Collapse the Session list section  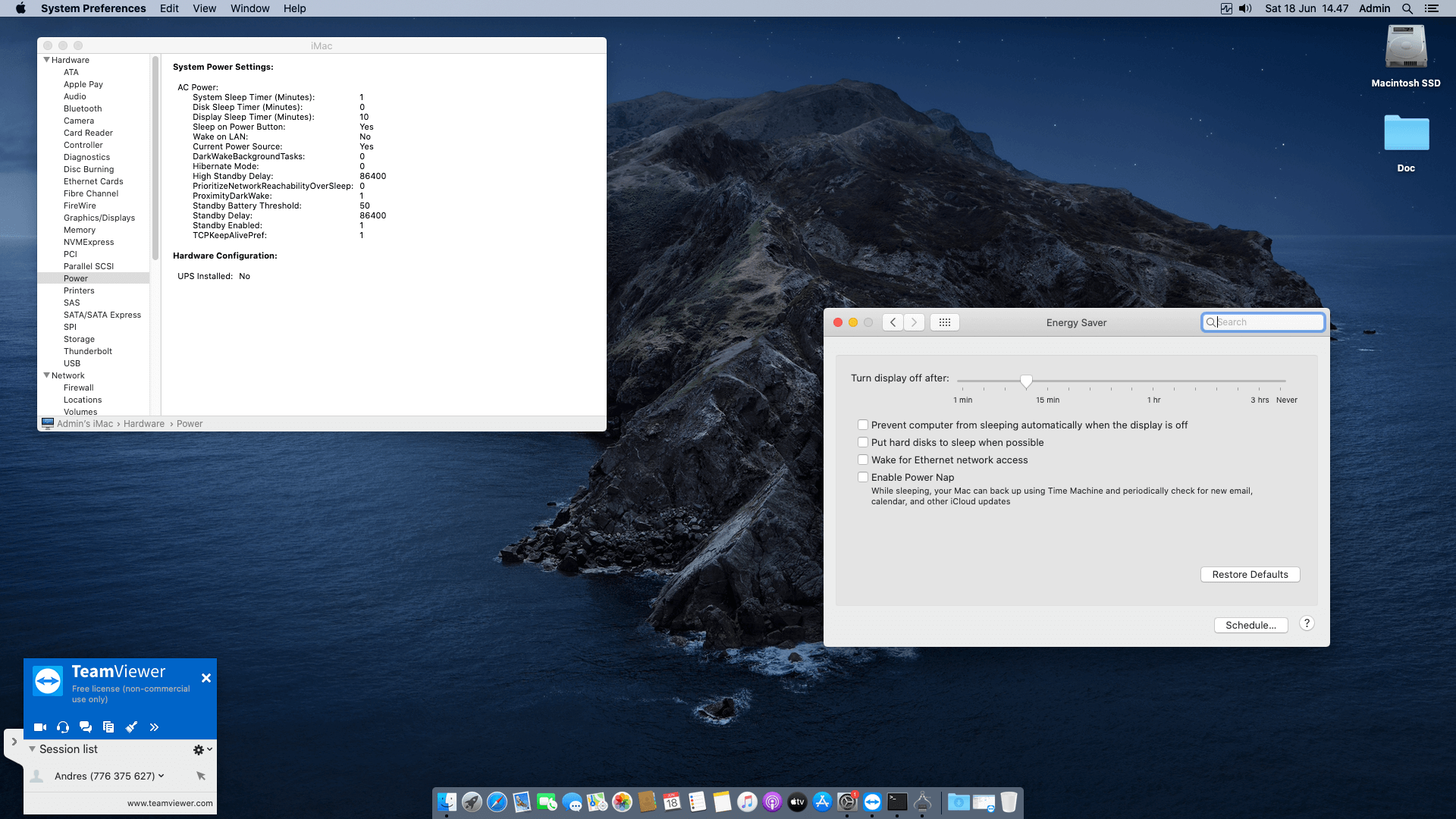click(32, 749)
